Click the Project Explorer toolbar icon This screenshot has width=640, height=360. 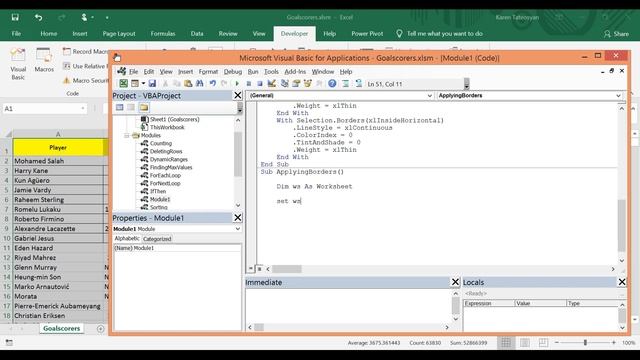[284, 83]
